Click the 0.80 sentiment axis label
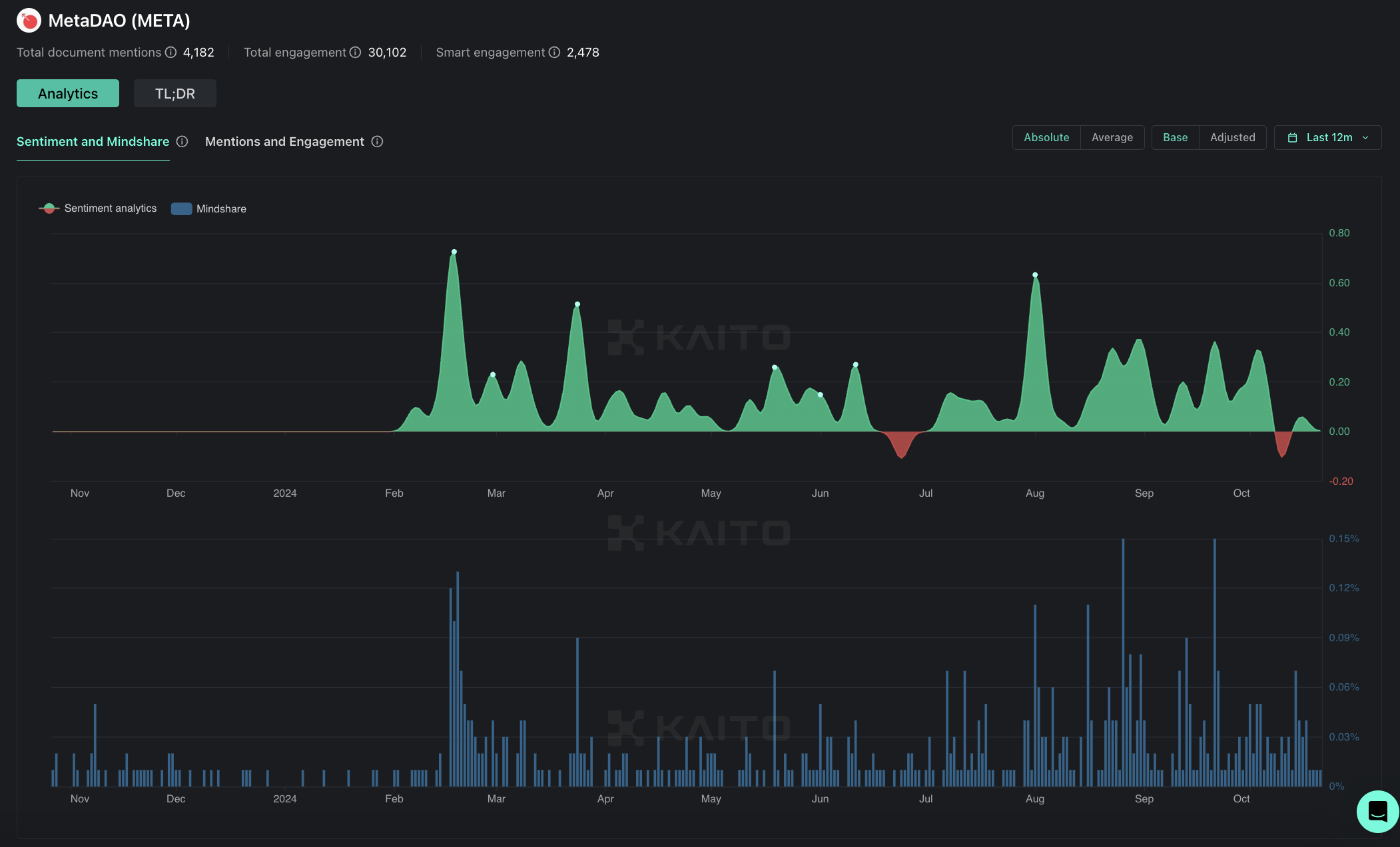This screenshot has height=847, width=1400. tap(1339, 233)
